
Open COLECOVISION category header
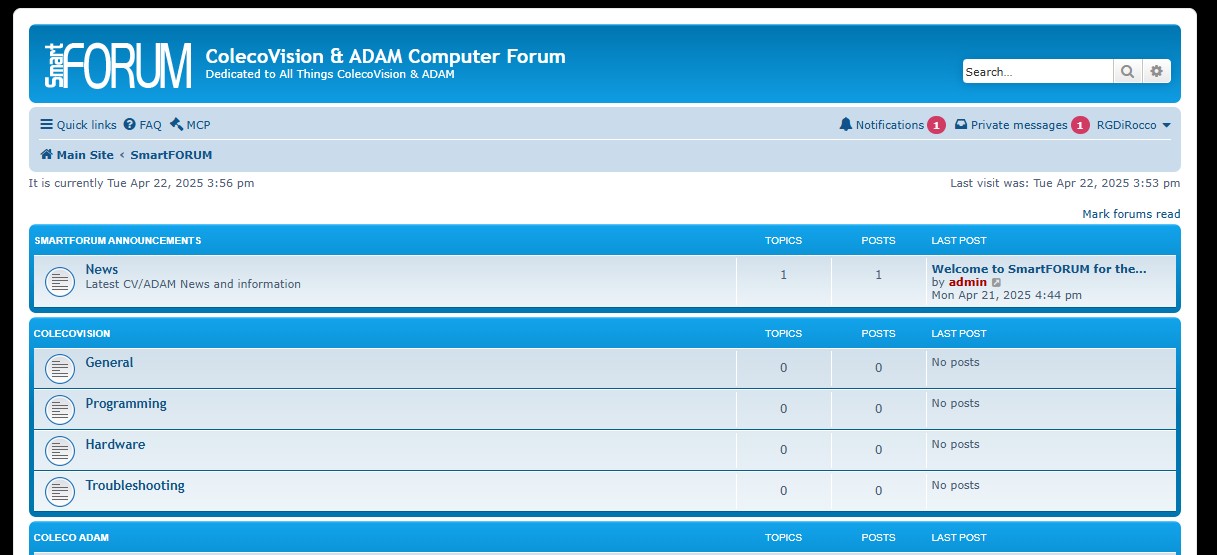72,333
